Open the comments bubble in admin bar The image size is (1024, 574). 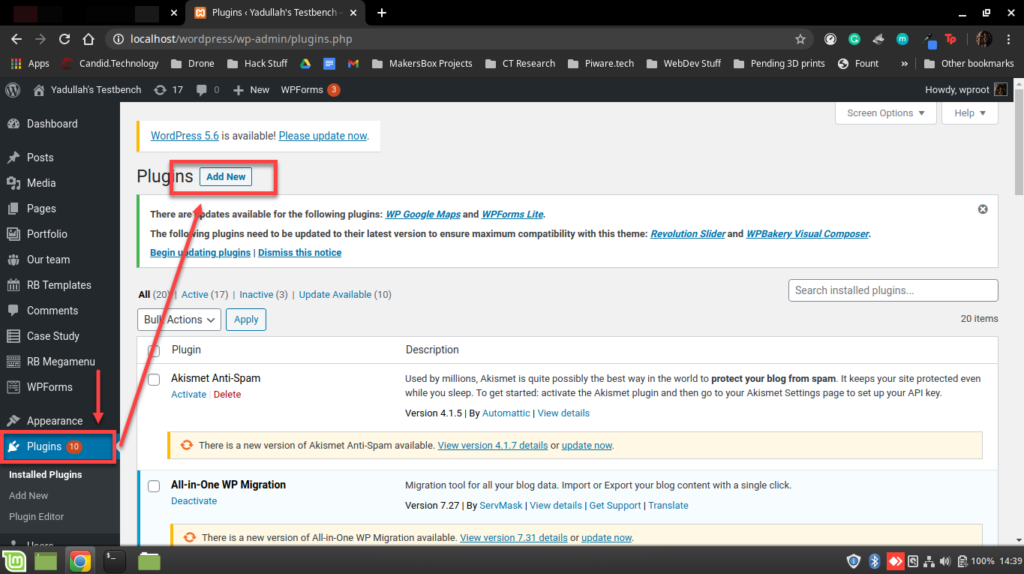[x=202, y=90]
